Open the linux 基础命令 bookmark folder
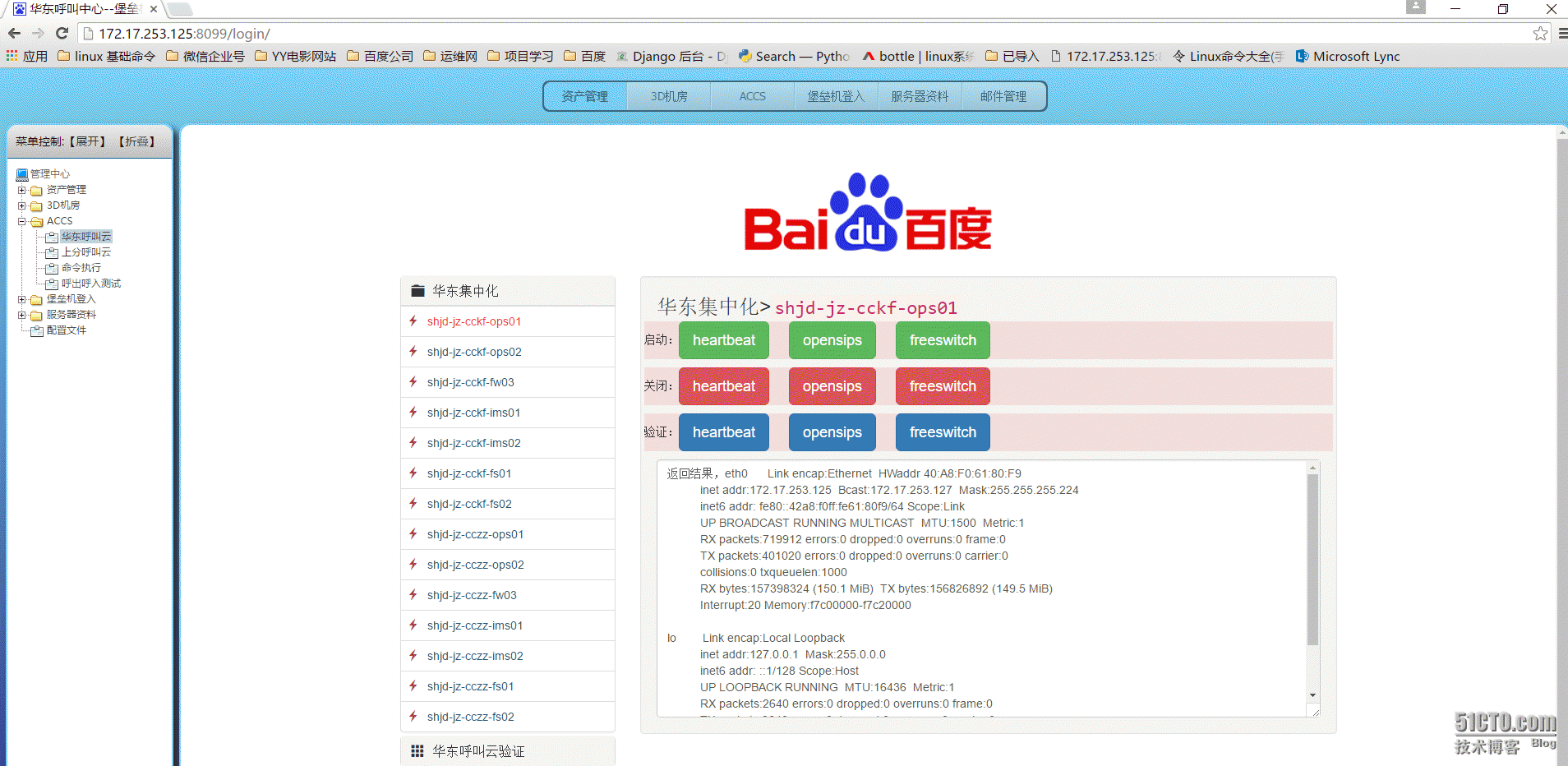This screenshot has width=1568, height=766. point(106,56)
